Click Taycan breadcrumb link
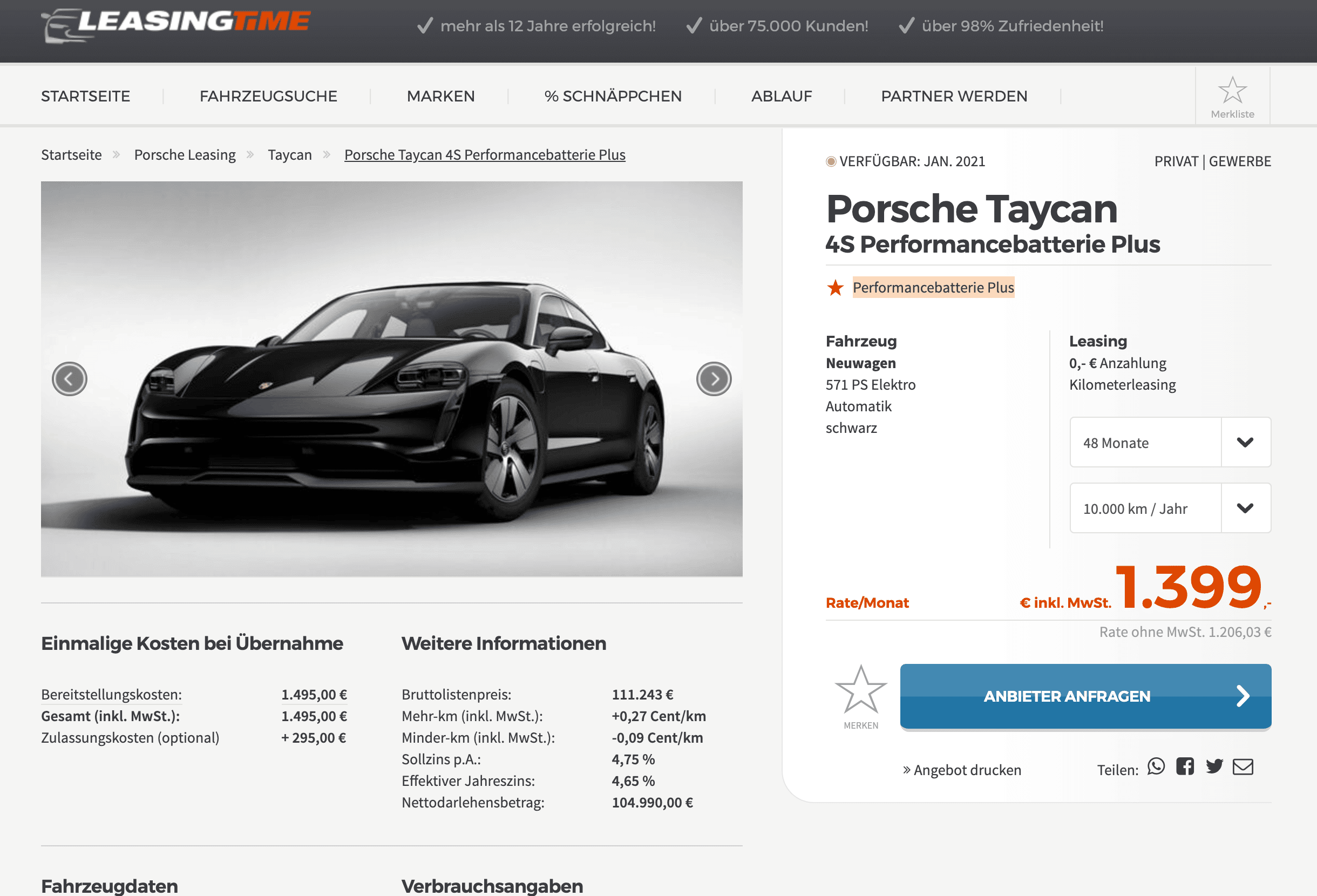Image resolution: width=1317 pixels, height=896 pixels. click(290, 155)
